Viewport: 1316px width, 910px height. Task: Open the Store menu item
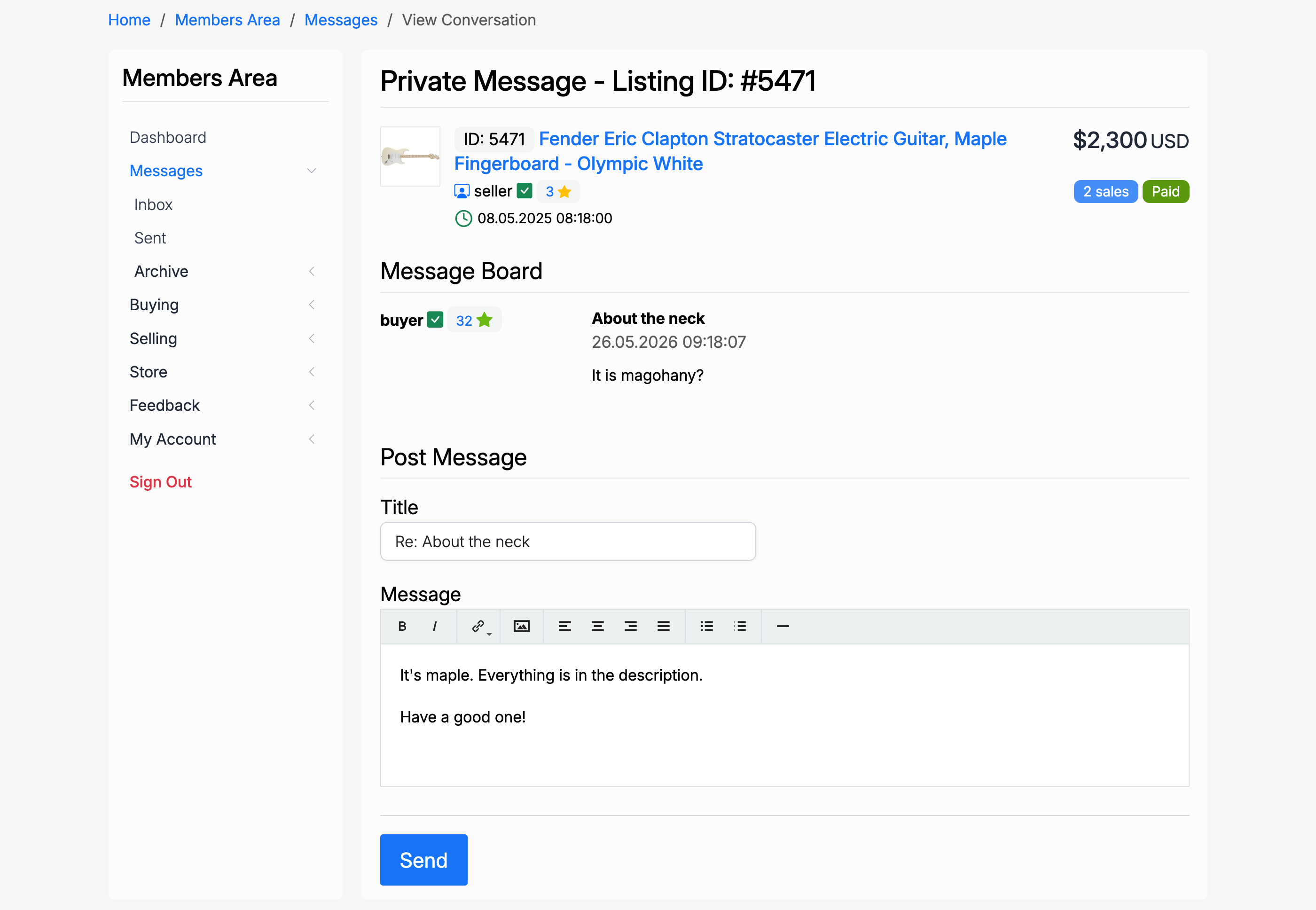click(148, 372)
